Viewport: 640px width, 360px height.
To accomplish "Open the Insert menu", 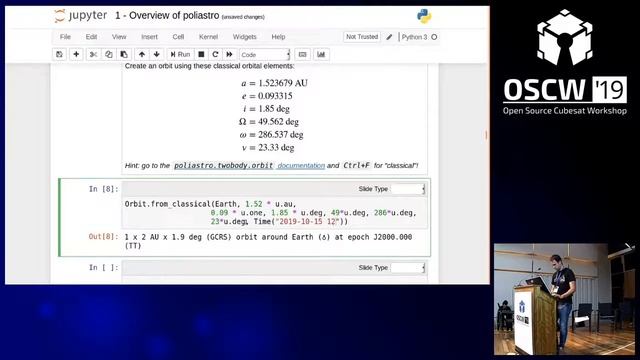I will point(149,37).
